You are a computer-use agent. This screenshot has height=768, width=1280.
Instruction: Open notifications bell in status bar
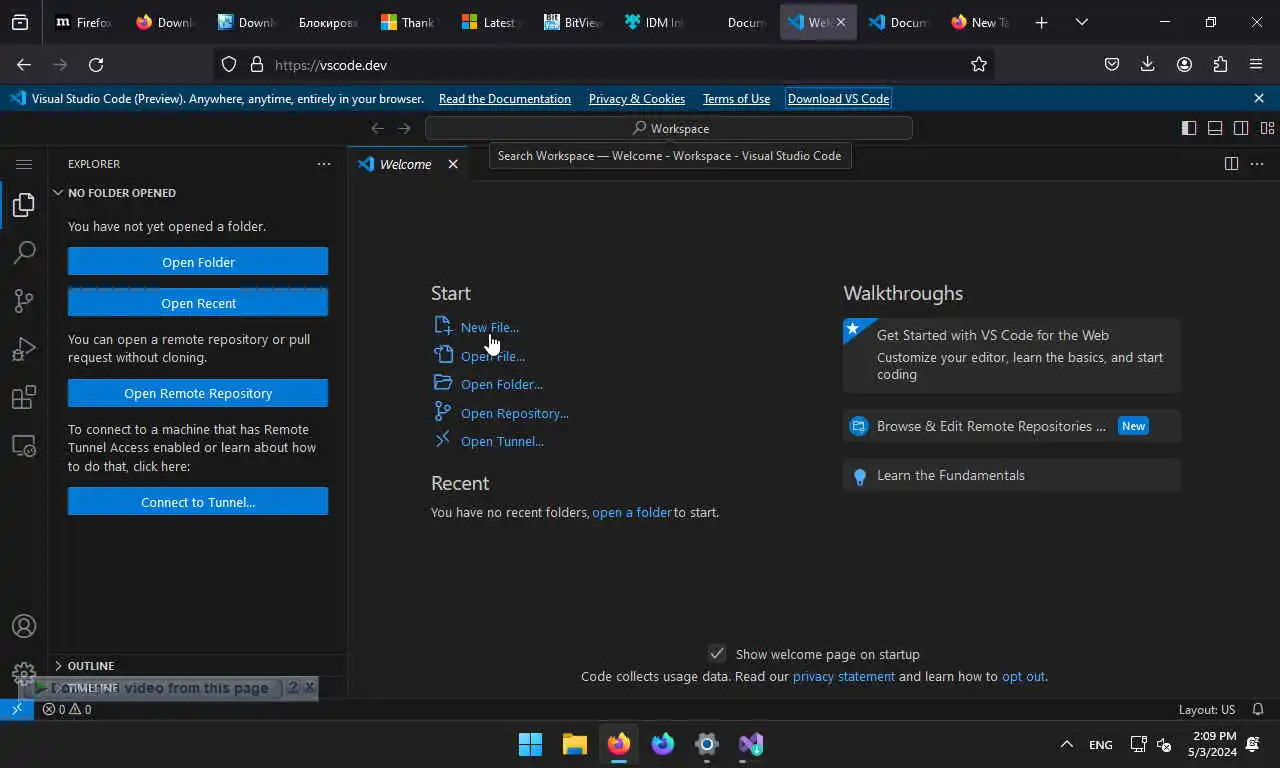pyautogui.click(x=1258, y=709)
